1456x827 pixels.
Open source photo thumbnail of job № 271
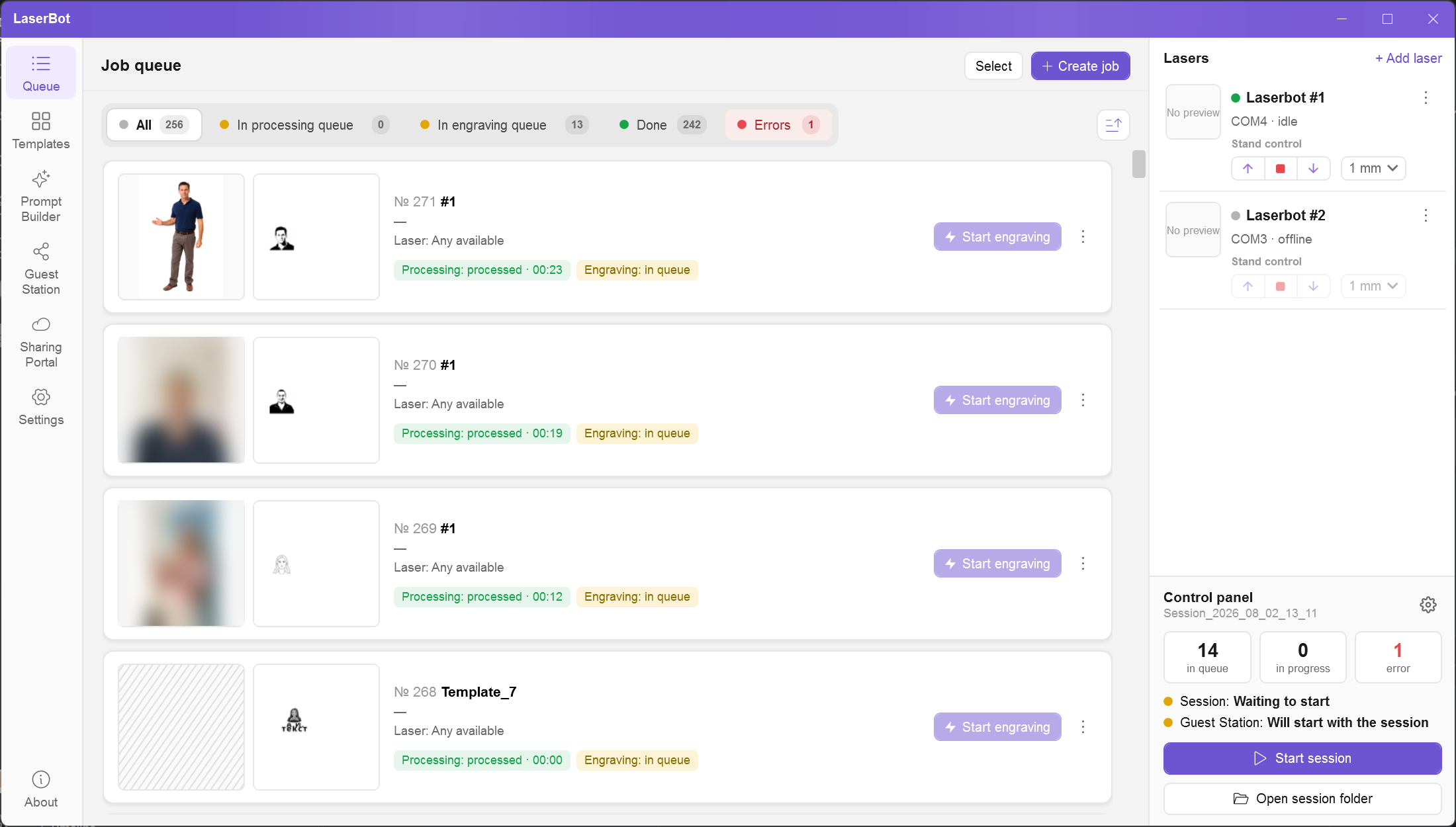(181, 237)
